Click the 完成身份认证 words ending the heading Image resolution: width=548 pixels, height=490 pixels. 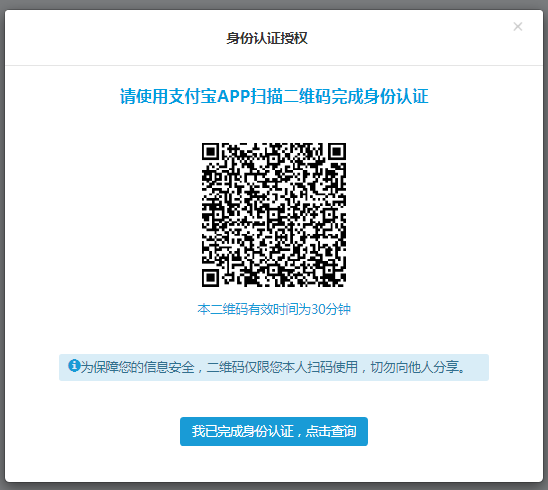[x=380, y=96]
